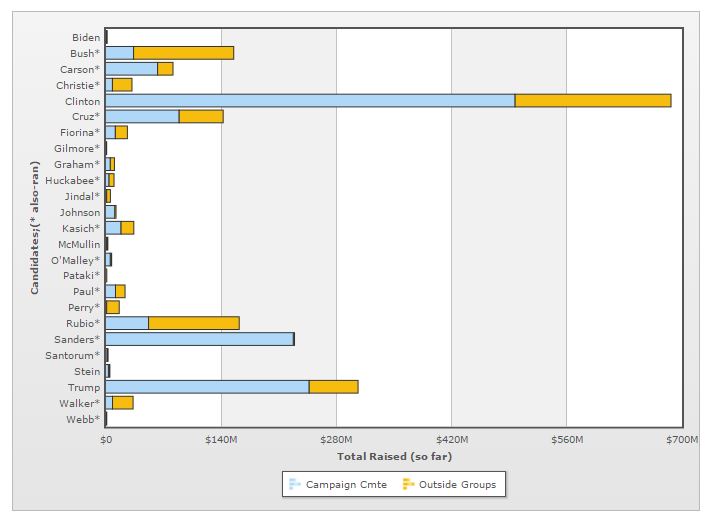Image resolution: width=717 pixels, height=527 pixels.
Task: Click the Kasich* candidate label
Action: point(81,228)
